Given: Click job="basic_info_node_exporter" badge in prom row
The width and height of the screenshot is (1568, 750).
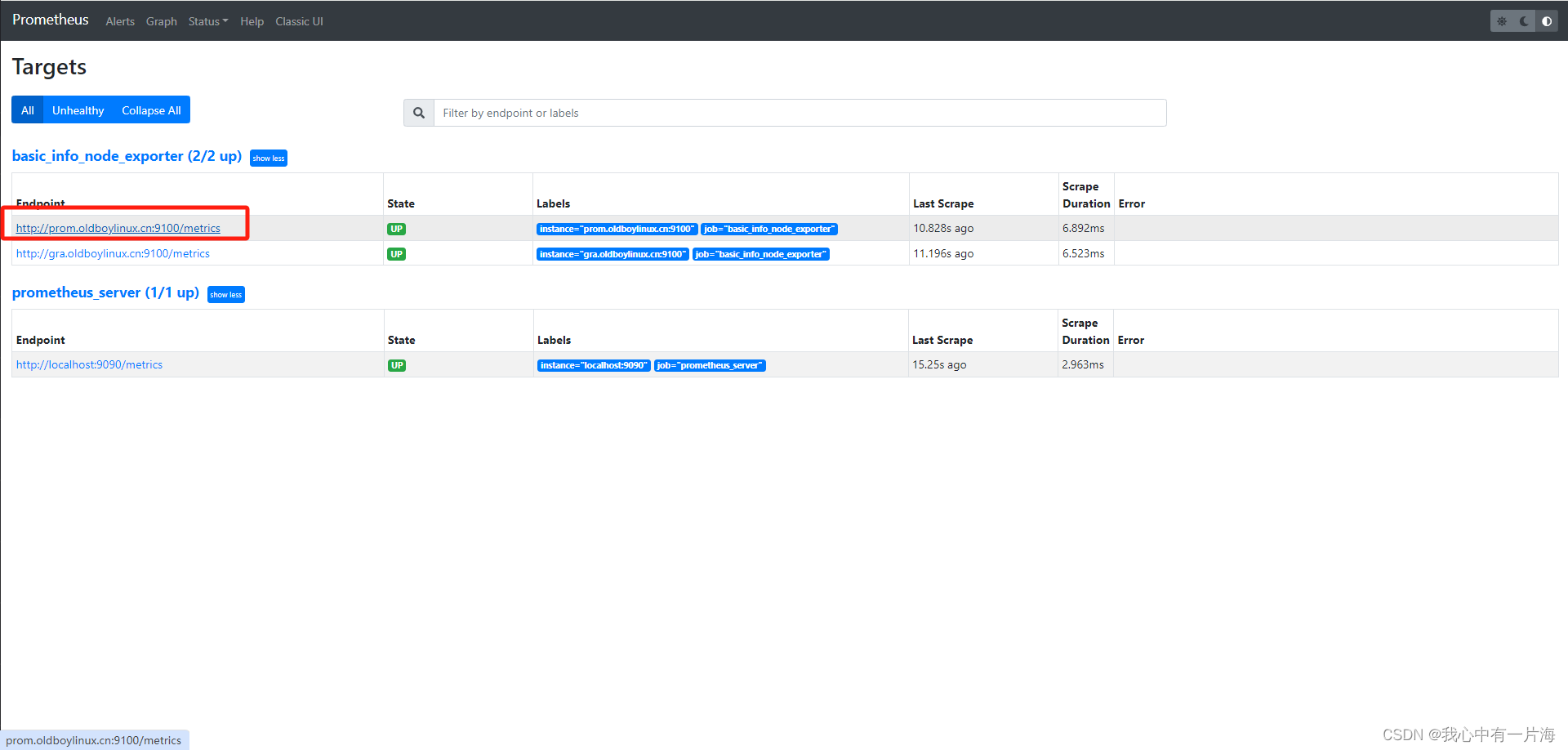Looking at the screenshot, I should pos(769,229).
